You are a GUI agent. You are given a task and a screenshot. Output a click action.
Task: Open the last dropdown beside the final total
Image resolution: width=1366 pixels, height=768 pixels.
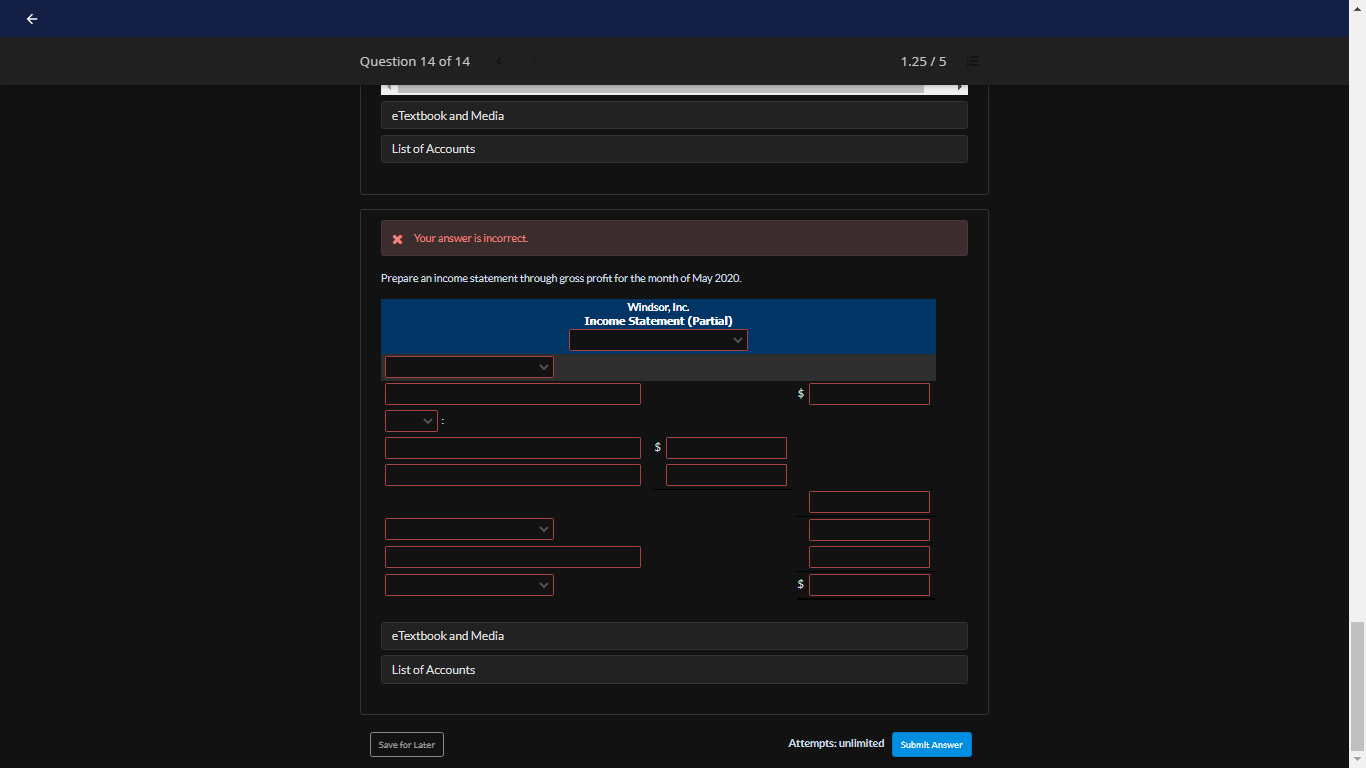click(x=469, y=585)
